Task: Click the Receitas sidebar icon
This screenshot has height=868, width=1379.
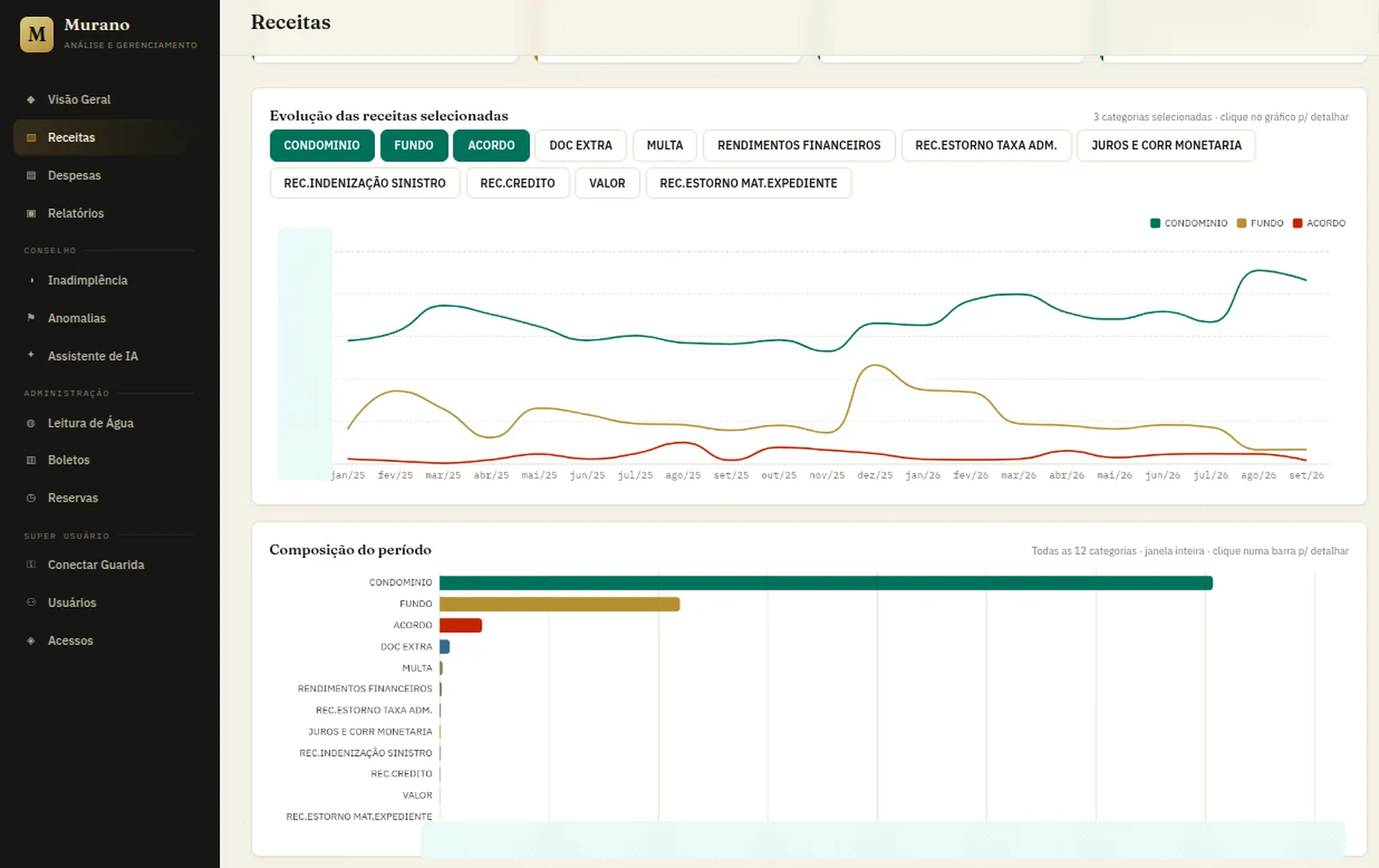Action: [x=31, y=137]
